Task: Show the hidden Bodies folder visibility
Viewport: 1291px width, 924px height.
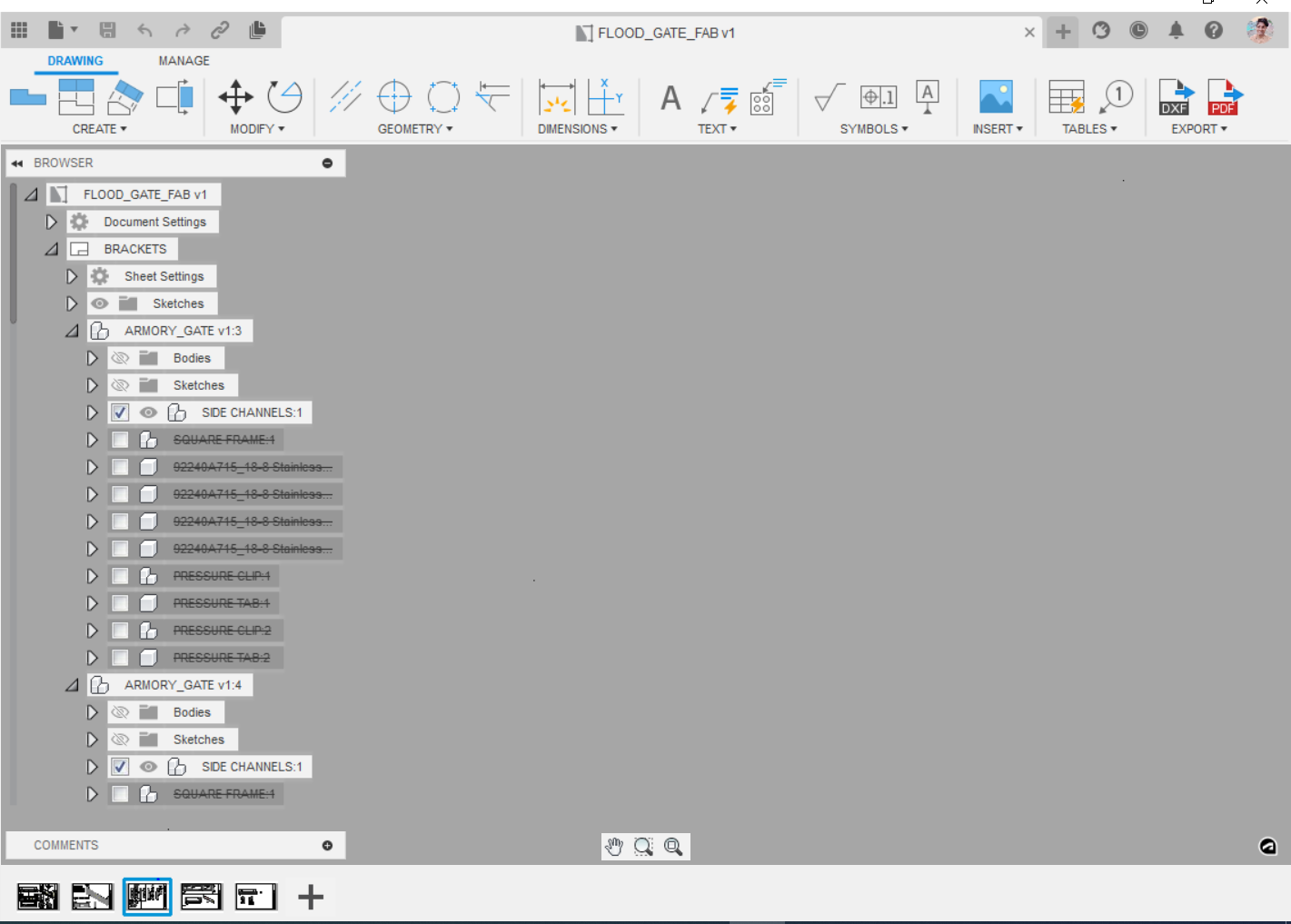Action: (x=119, y=357)
